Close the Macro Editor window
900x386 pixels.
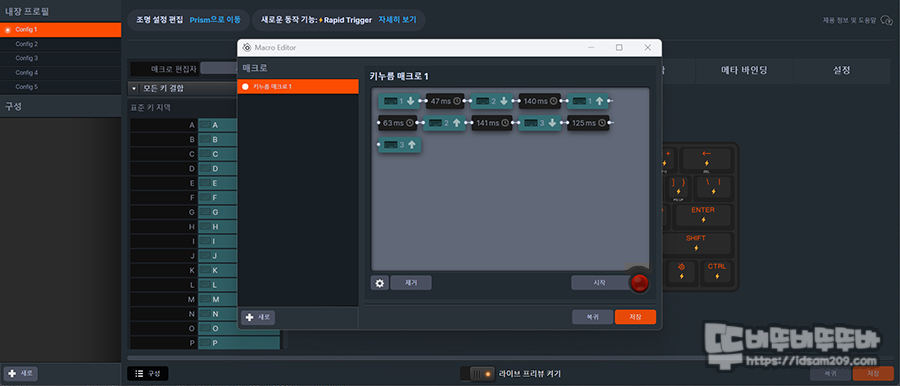click(647, 48)
